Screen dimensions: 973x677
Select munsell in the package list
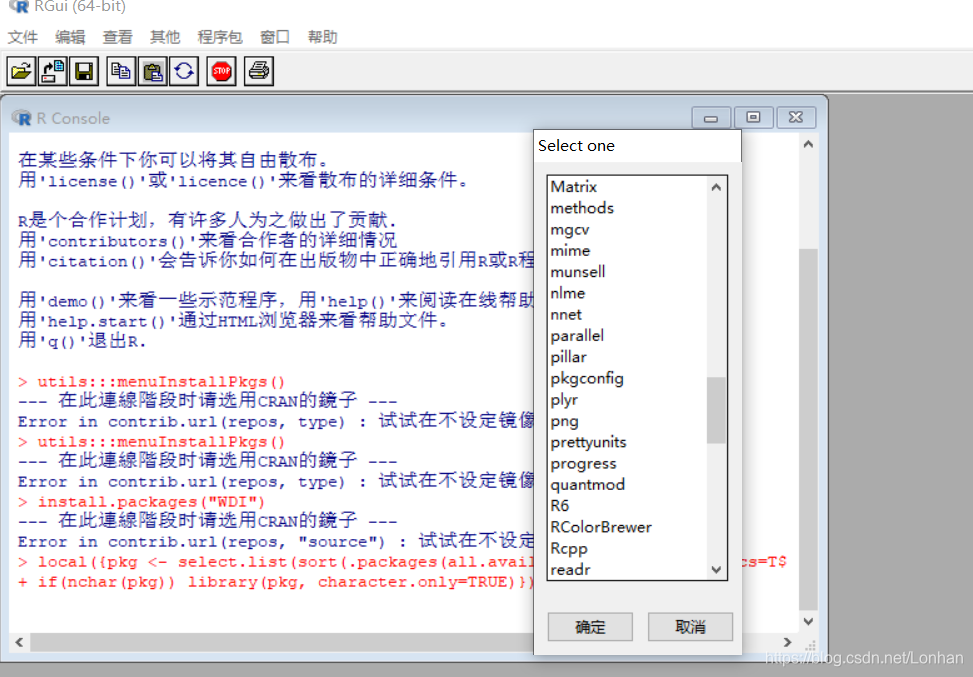tap(627, 272)
